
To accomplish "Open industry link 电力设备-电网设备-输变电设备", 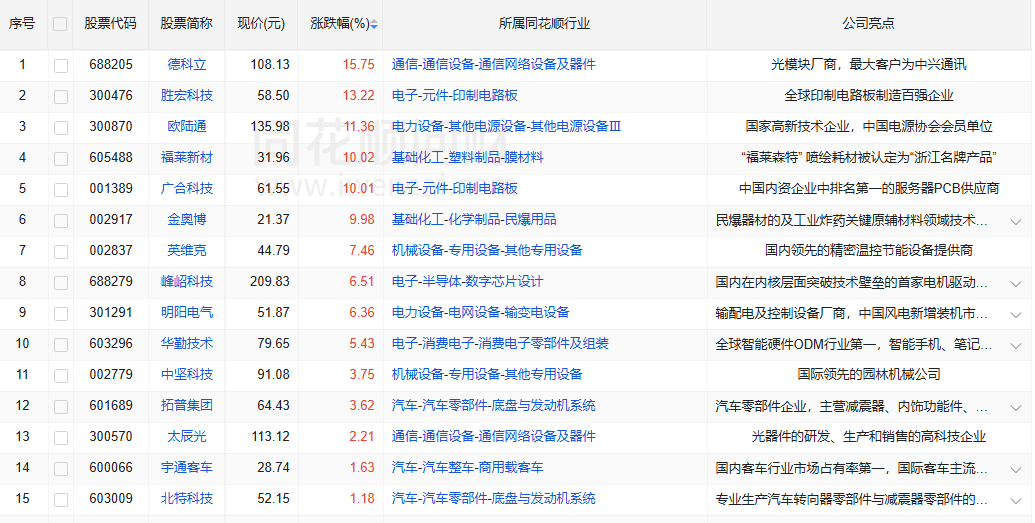I will point(481,313).
